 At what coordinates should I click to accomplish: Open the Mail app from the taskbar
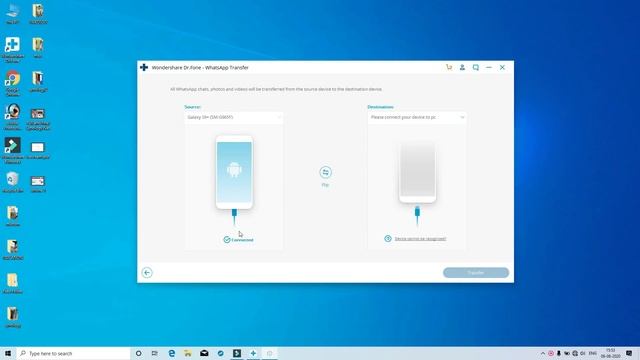click(204, 353)
